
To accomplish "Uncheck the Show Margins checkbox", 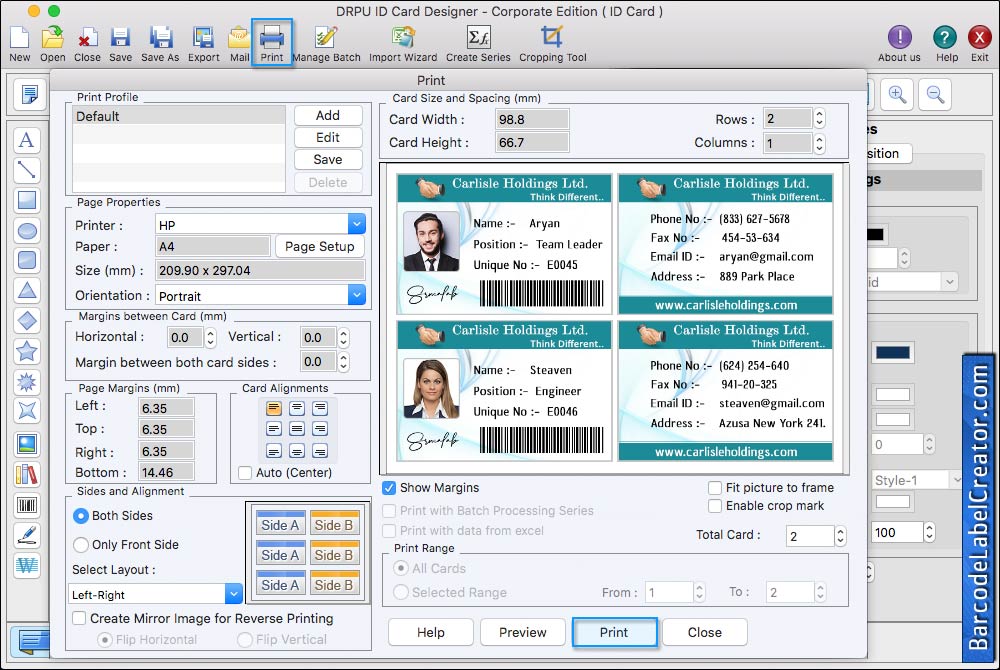I will tap(388, 488).
